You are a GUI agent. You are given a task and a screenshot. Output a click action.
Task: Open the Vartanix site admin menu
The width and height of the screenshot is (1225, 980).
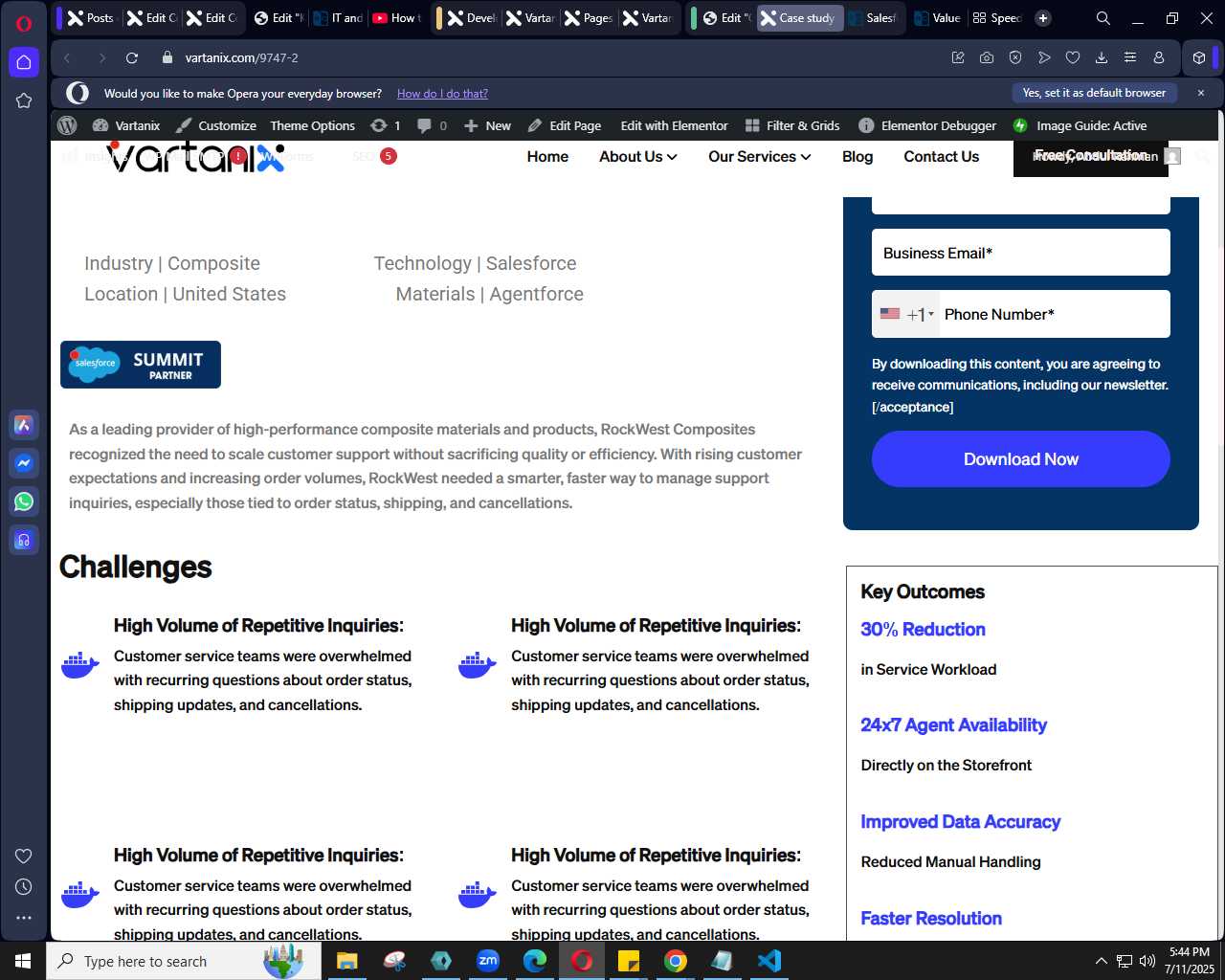pos(126,125)
